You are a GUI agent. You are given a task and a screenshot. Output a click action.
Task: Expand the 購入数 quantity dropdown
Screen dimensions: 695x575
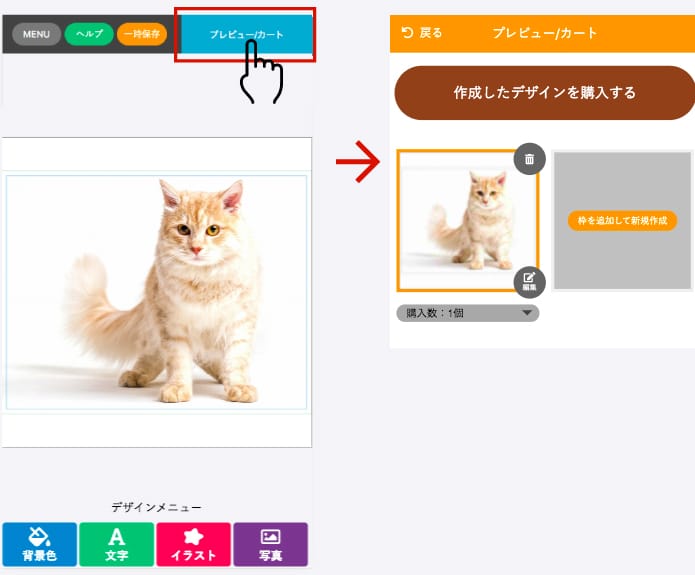468,313
